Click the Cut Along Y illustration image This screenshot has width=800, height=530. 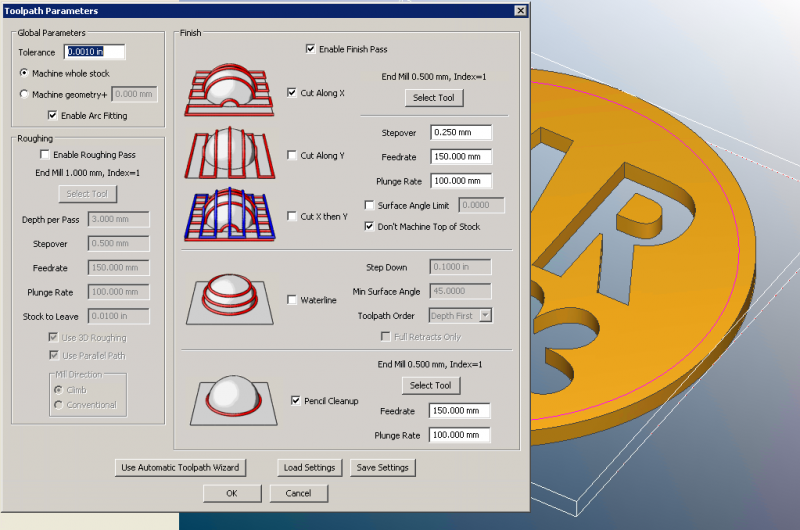coord(229,153)
